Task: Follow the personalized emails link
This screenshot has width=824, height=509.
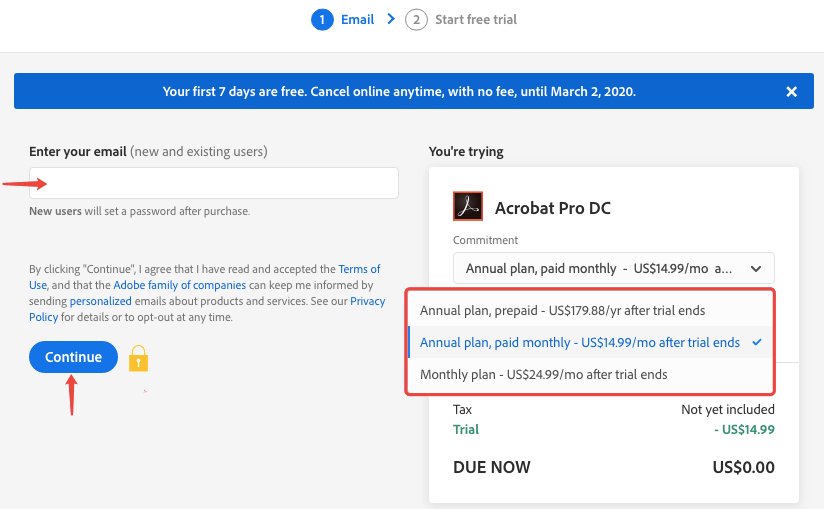Action: pos(100,301)
